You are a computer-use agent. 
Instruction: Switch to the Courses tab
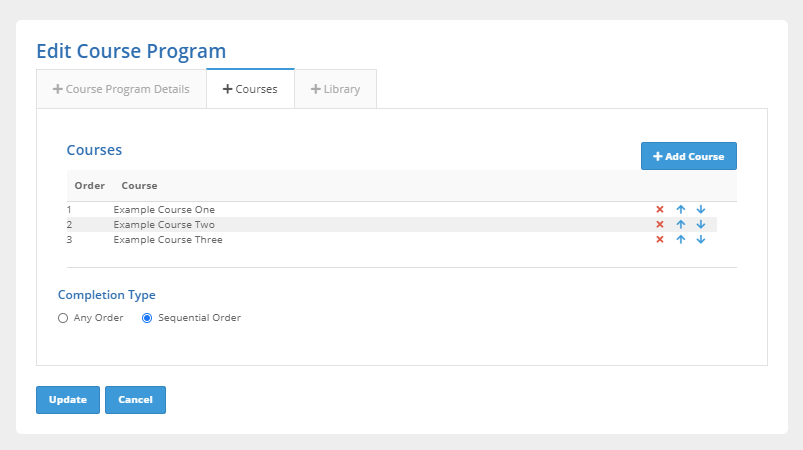[x=250, y=89]
